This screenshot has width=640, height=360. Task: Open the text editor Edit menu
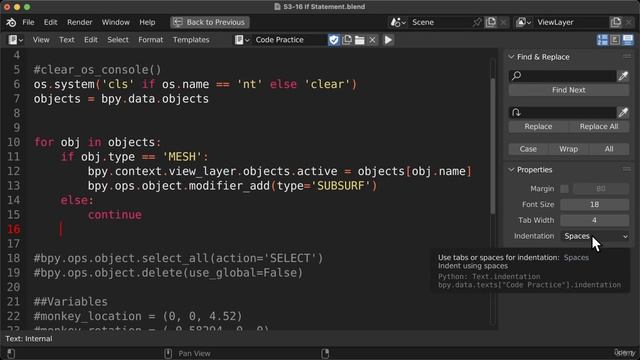tap(91, 40)
